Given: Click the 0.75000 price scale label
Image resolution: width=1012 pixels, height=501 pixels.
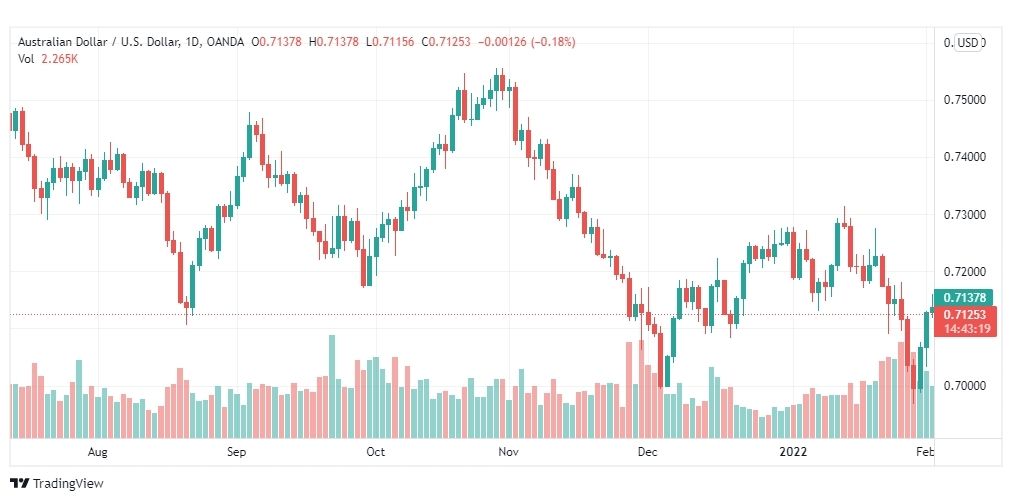Looking at the screenshot, I should point(965,99).
